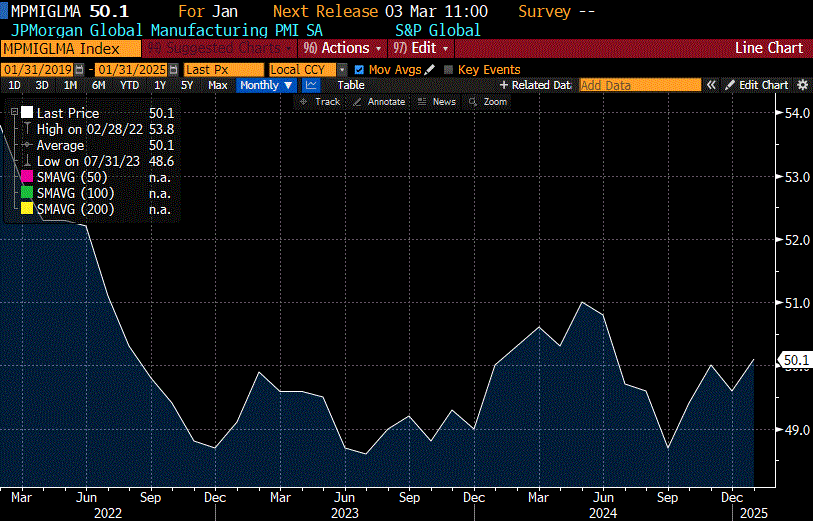Click the 50.1 last value axis label
Screen dimensions: 813x521
tap(795, 360)
